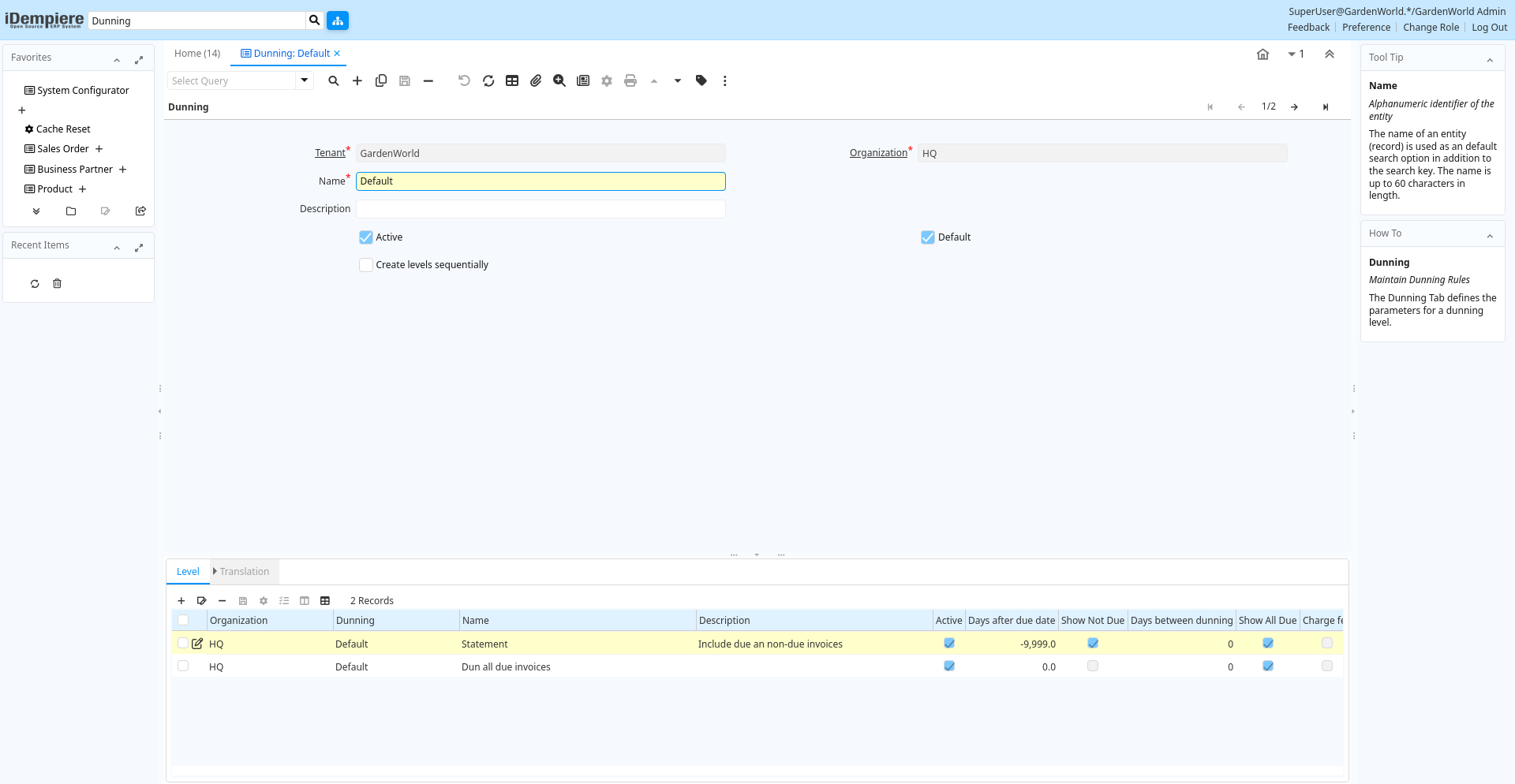This screenshot has width=1515, height=784.
Task: Open Preference link in header
Action: [x=1366, y=28]
